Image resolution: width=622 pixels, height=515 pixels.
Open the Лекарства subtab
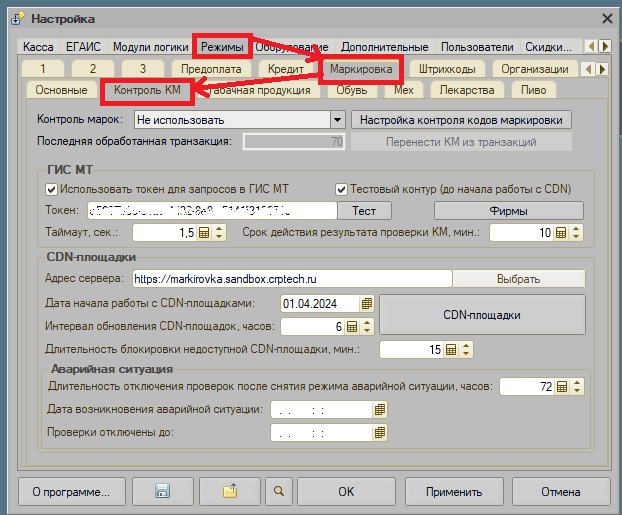467,90
